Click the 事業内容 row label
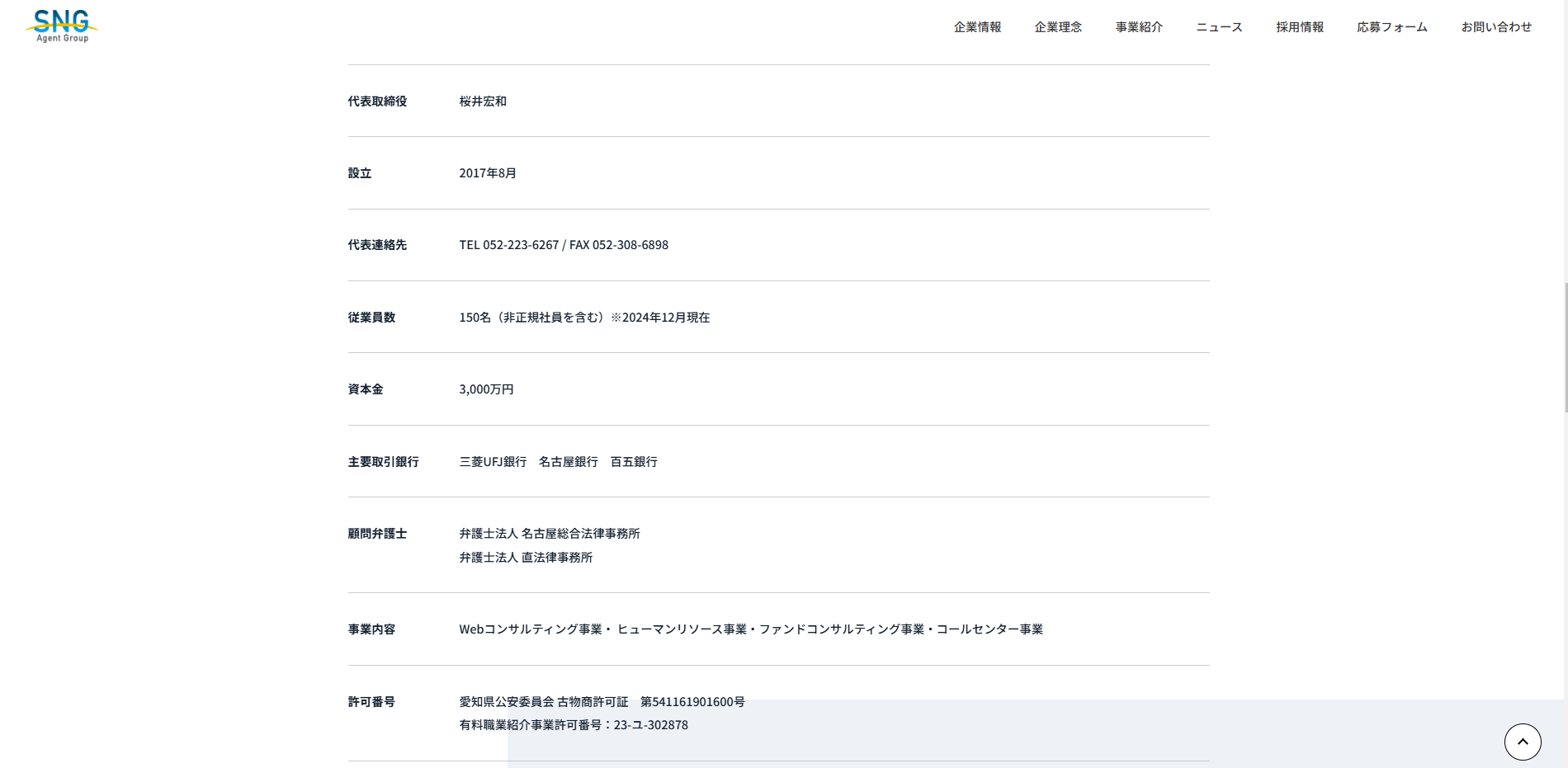The image size is (1568, 768). 371,629
